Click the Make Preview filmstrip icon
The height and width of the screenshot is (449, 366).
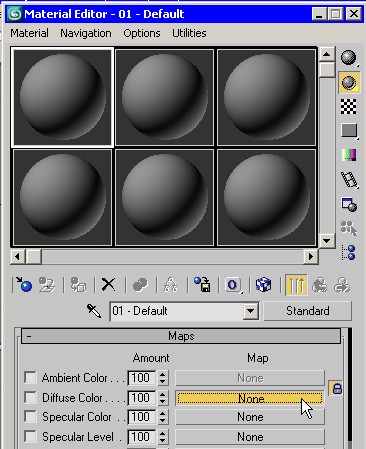349,180
